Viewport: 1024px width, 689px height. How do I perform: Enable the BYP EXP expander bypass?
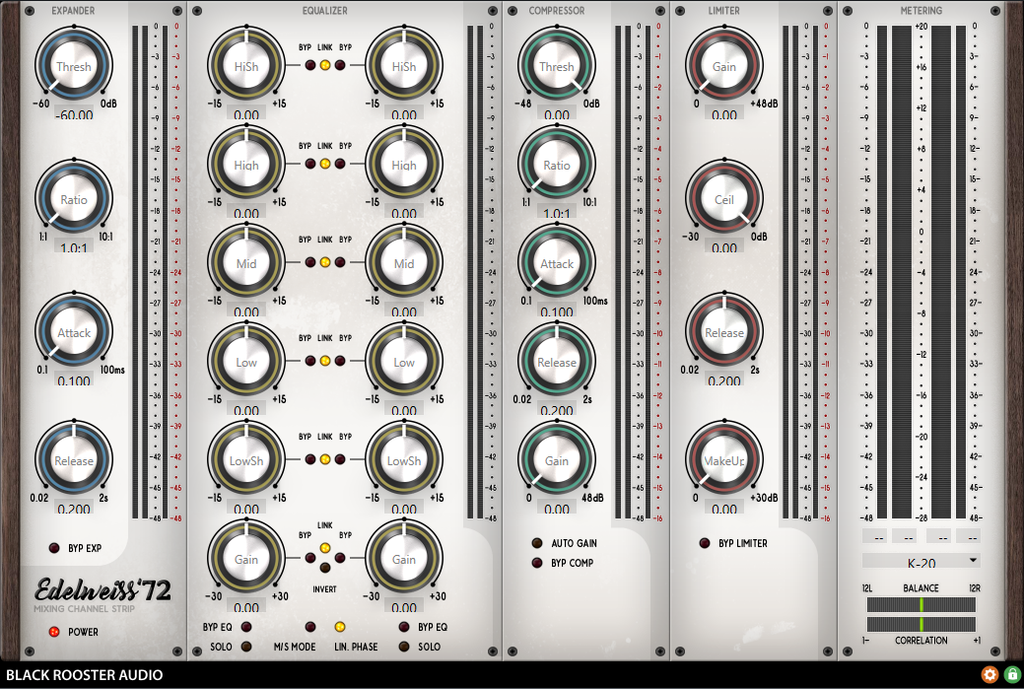(54, 548)
